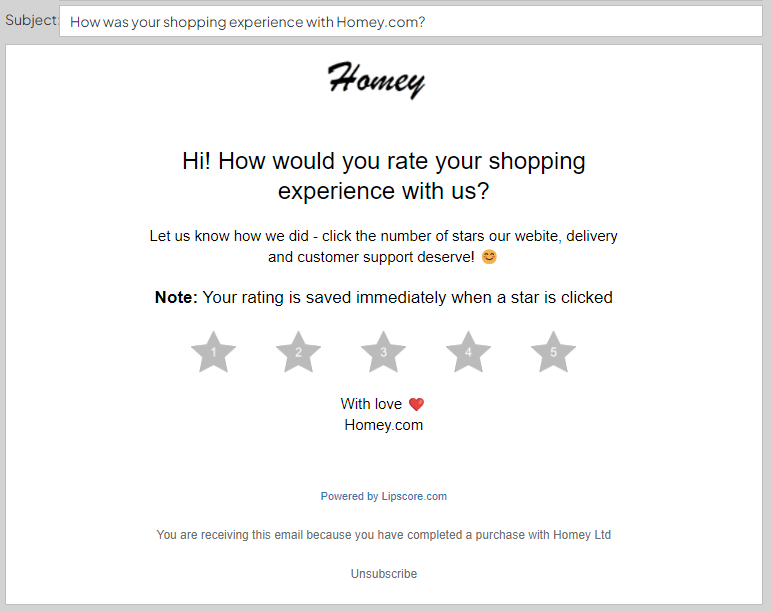Focus the Subject input field
The height and width of the screenshot is (611, 771).
(x=410, y=21)
